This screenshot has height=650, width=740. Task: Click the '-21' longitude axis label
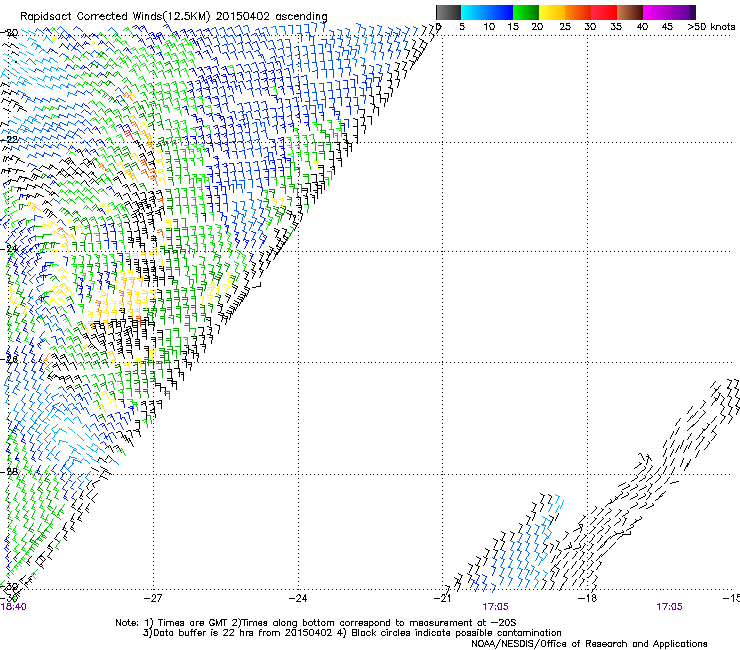tap(442, 598)
